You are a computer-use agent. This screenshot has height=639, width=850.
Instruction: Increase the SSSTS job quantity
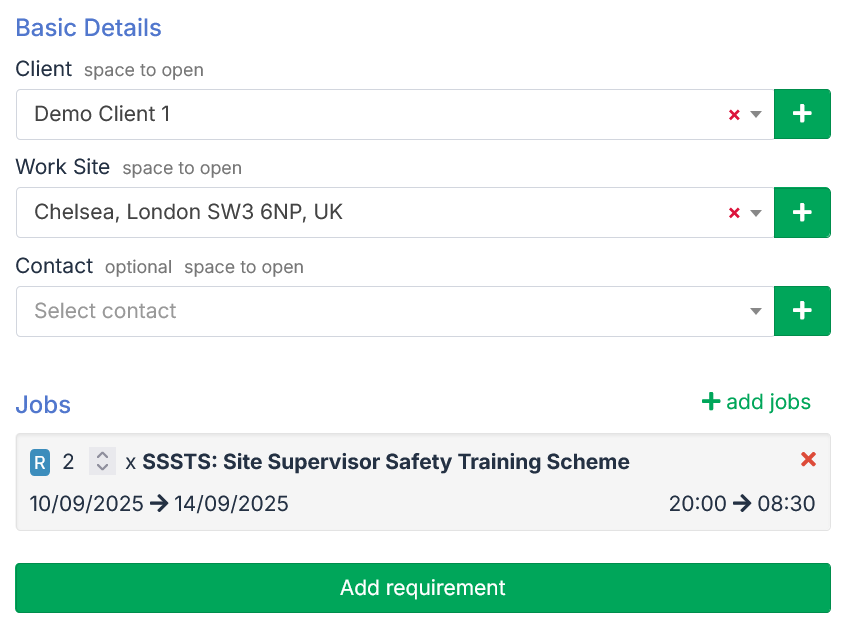(102, 455)
